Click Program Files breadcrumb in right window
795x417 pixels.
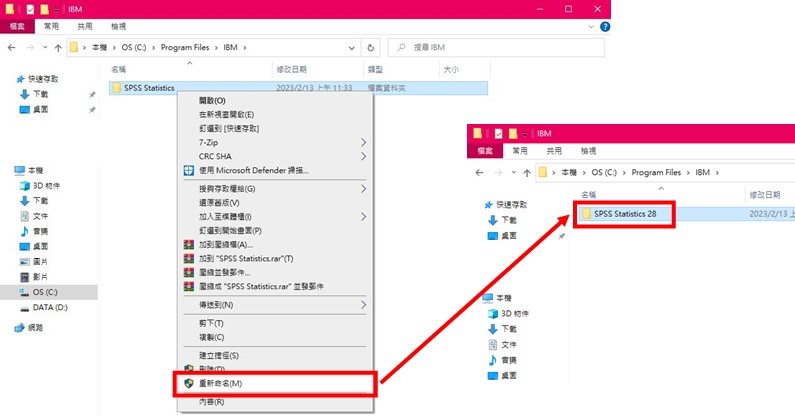[656, 172]
